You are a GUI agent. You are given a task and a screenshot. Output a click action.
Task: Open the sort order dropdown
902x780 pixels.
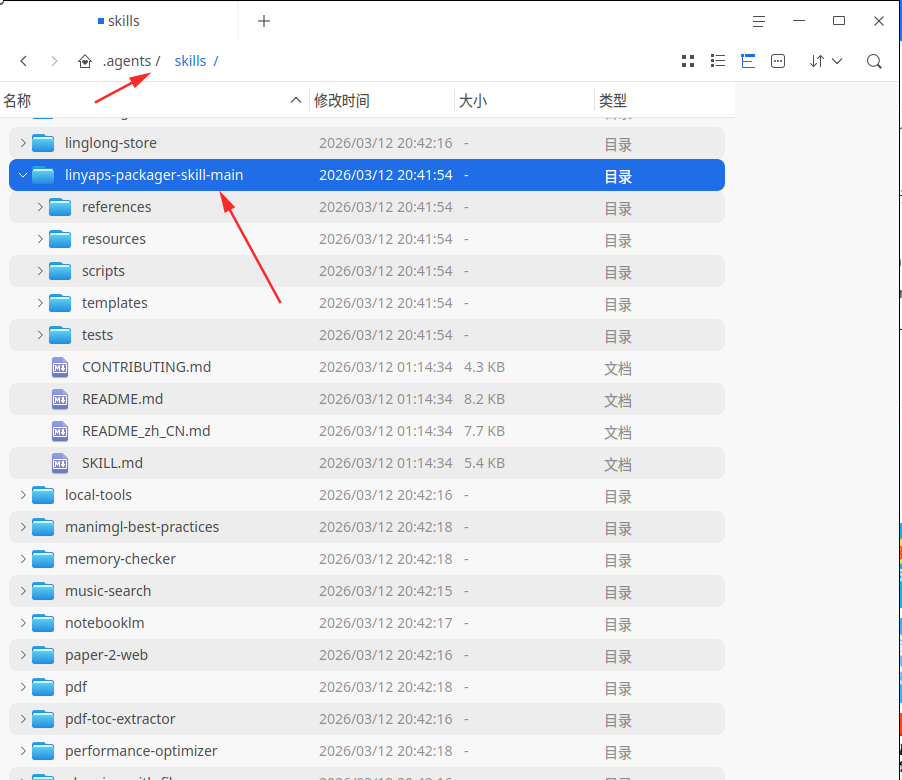coord(825,61)
